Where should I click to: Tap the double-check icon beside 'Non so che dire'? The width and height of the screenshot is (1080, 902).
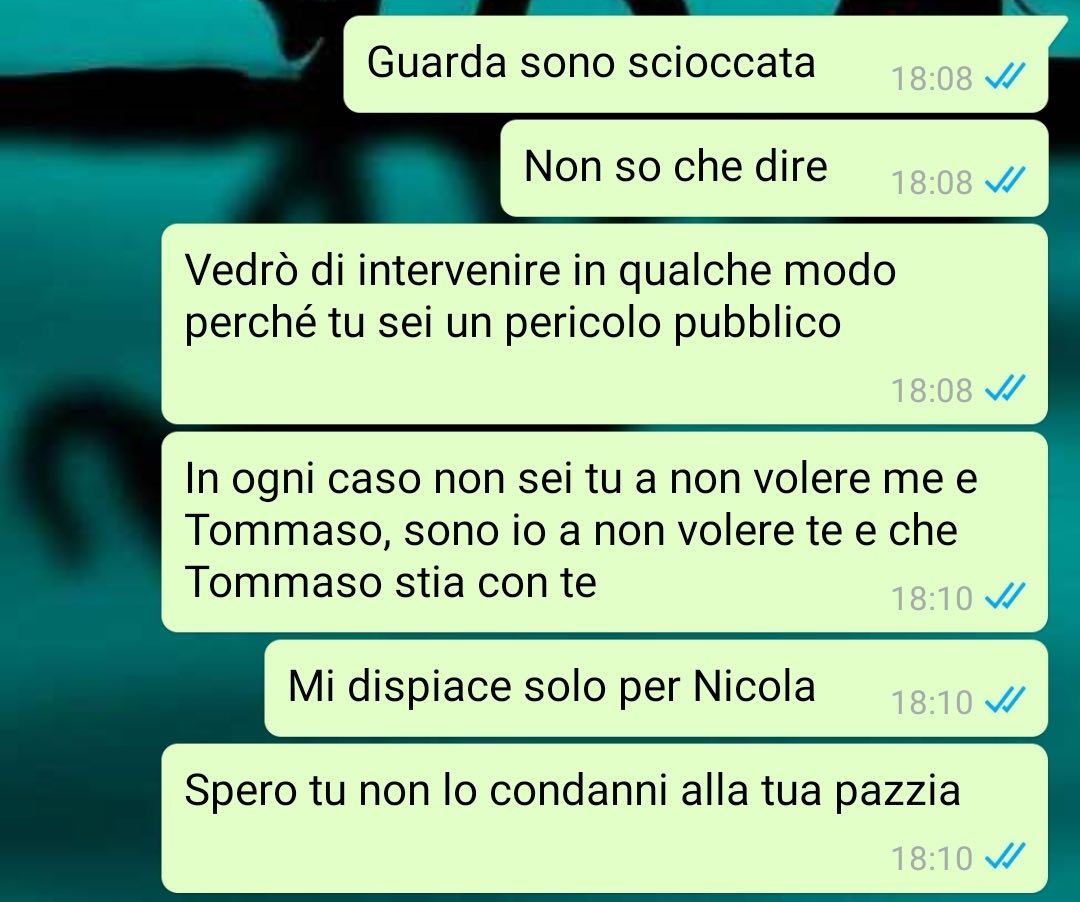click(1006, 180)
